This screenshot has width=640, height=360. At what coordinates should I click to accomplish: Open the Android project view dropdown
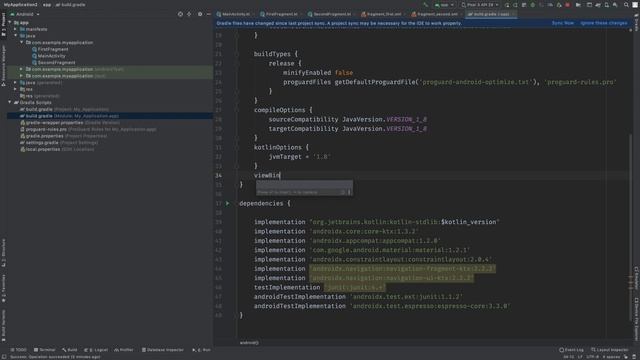point(25,14)
